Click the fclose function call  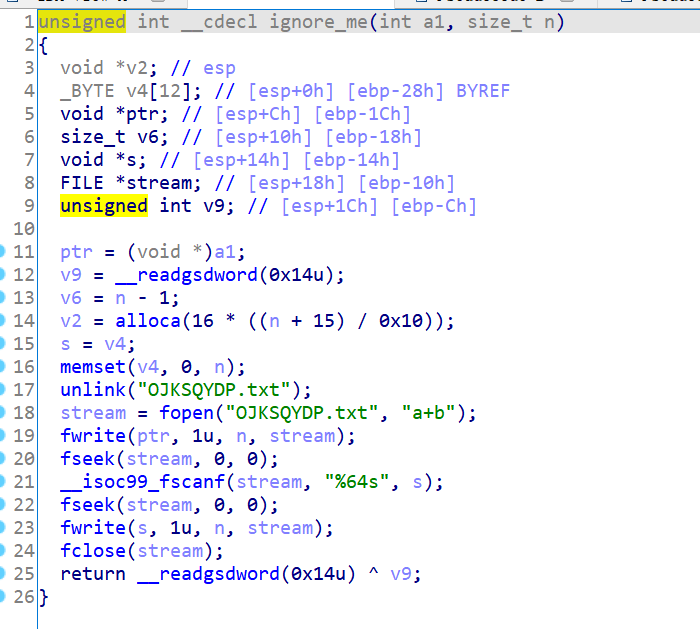pos(93,551)
